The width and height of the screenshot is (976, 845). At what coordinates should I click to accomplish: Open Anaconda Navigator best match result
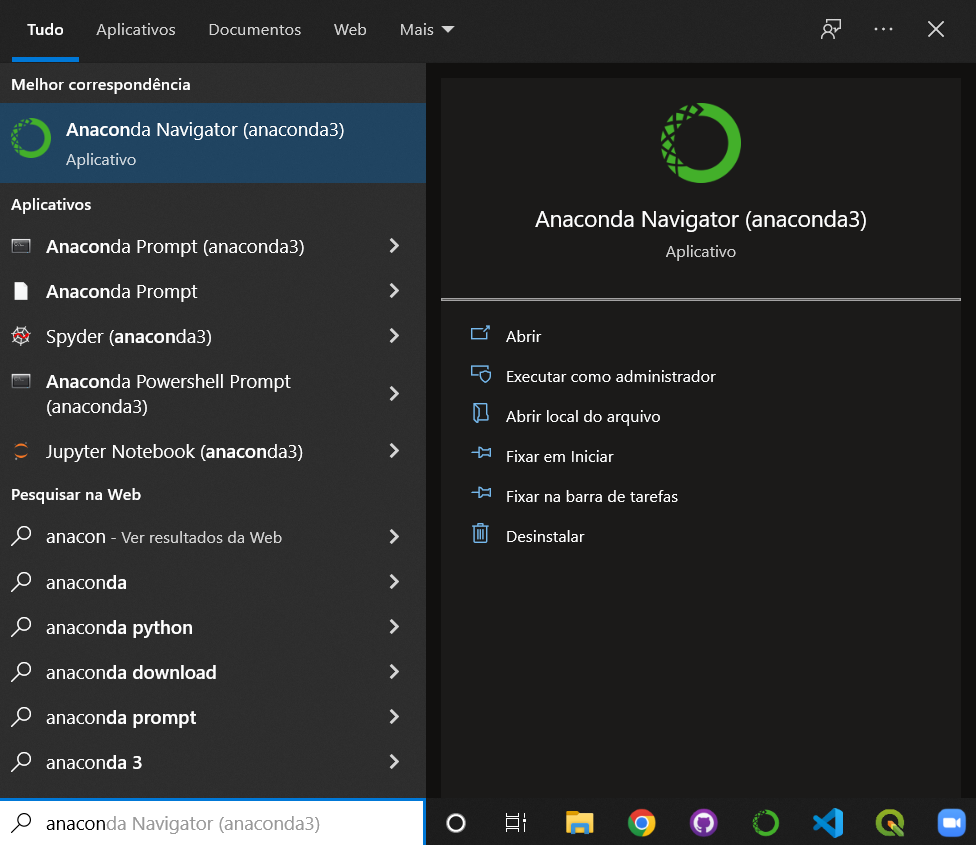(213, 143)
